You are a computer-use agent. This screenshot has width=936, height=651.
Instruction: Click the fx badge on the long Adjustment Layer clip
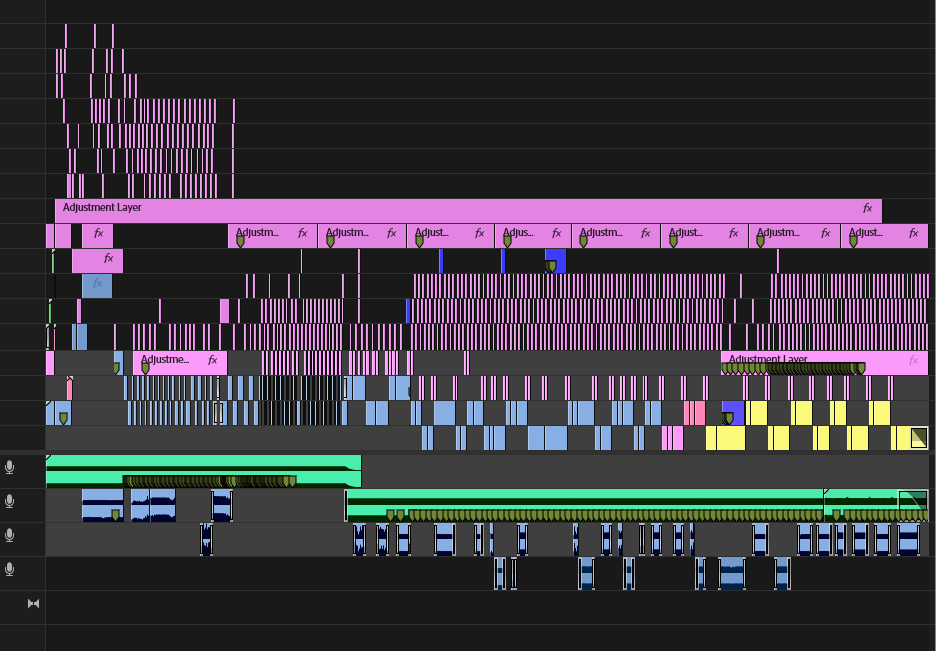tap(867, 208)
